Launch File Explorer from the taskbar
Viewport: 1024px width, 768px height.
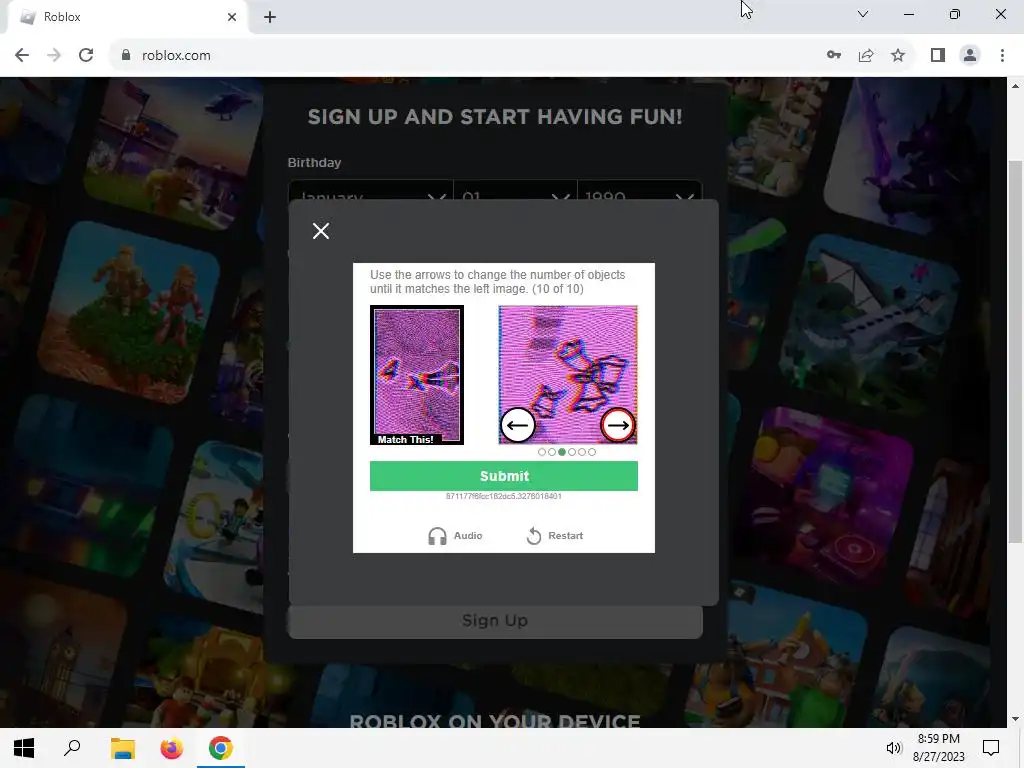(x=122, y=748)
